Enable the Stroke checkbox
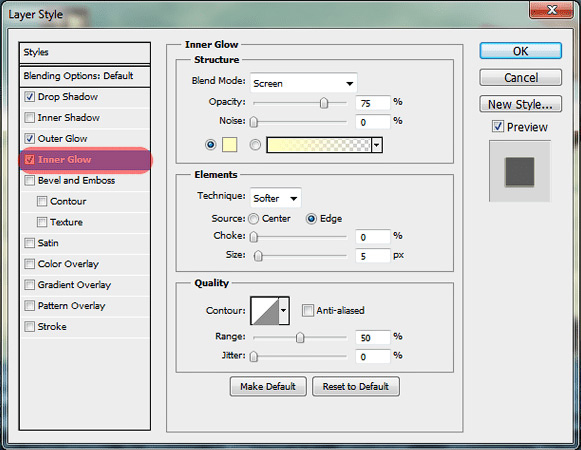Image resolution: width=581 pixels, height=450 pixels. point(29,327)
